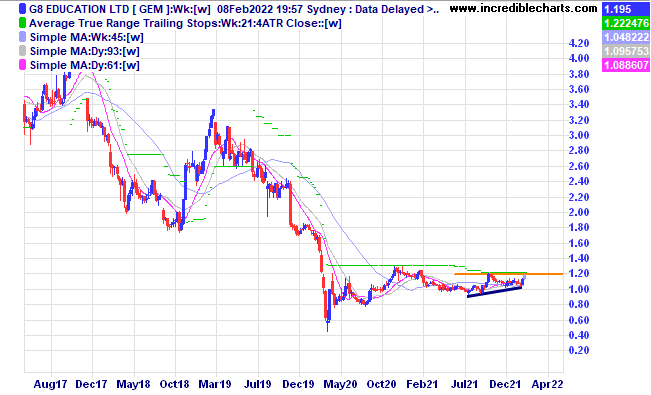Select the Simple MA:Dy:93:[w] legend label
The width and height of the screenshot is (651, 395).
[x=85, y=52]
